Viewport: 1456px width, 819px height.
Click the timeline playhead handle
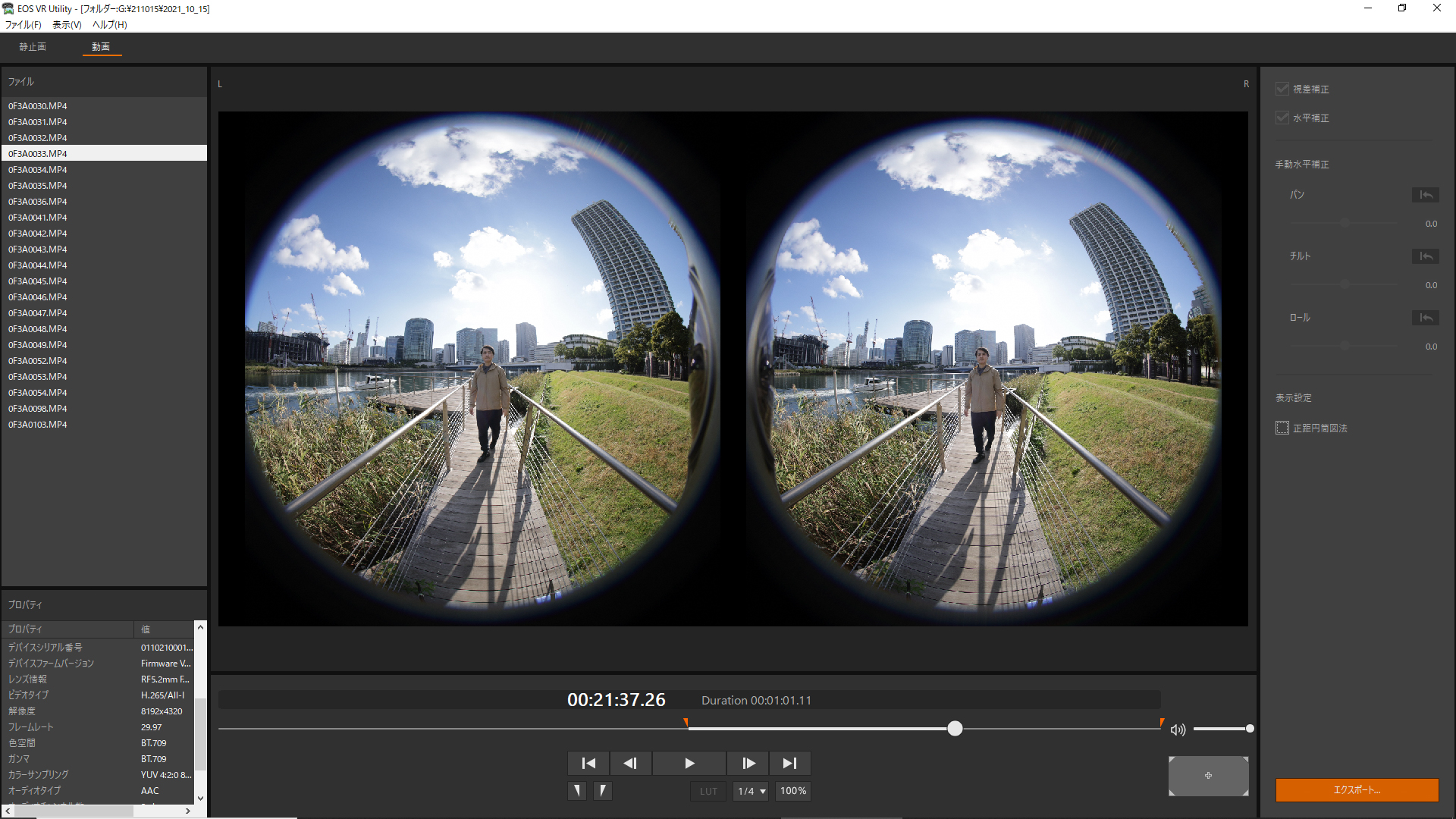click(x=955, y=729)
